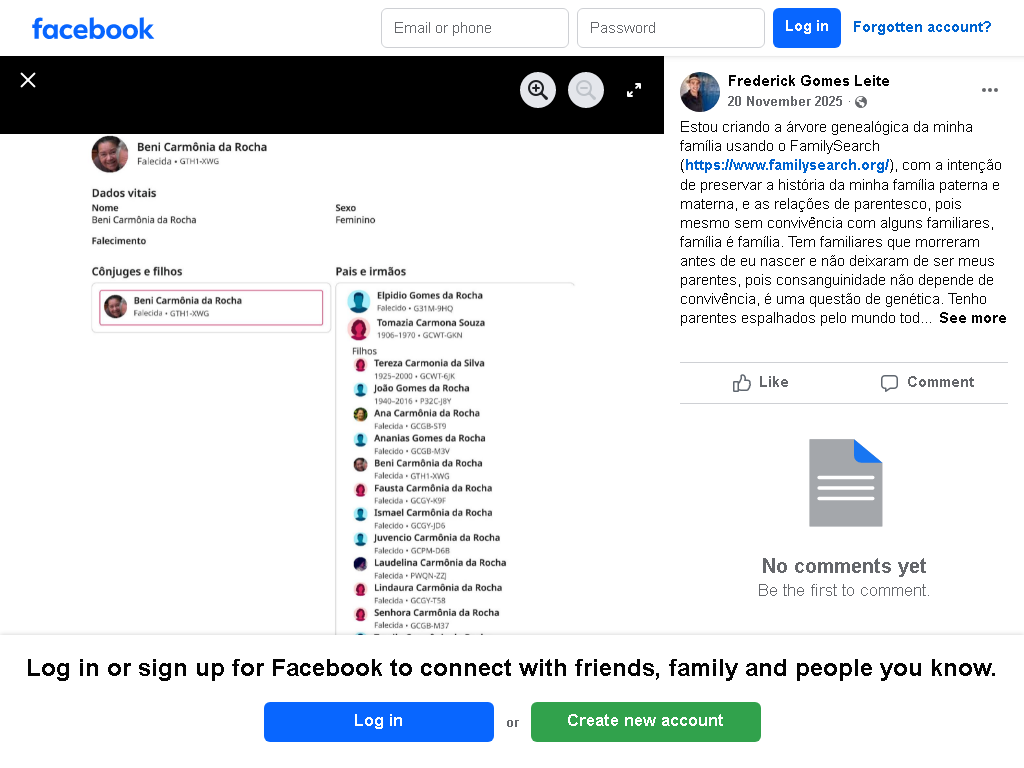Click the 1940–2016 • P32C-J8Y text
This screenshot has height=768, width=1024.
click(x=413, y=401)
